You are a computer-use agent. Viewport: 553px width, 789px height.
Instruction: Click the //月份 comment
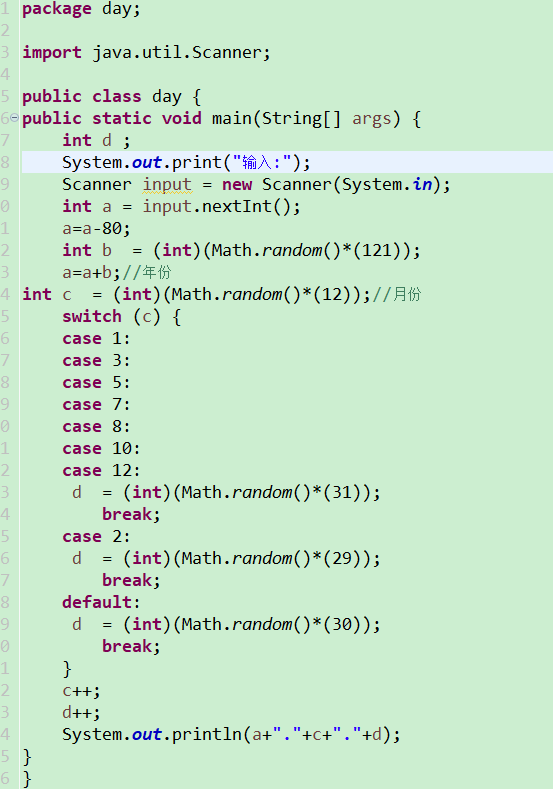coord(397,294)
